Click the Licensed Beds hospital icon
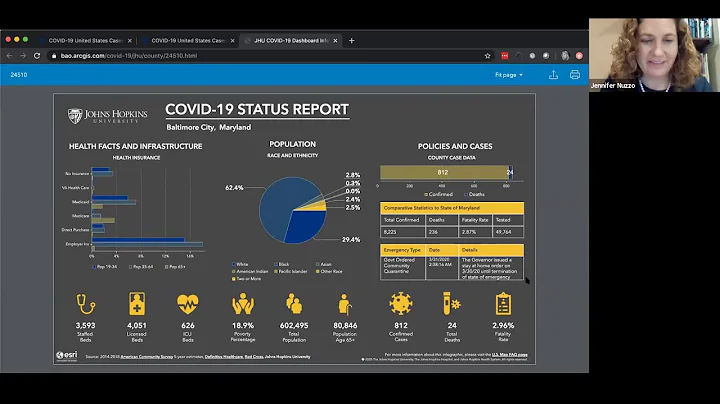The image size is (720, 404). pos(137,303)
